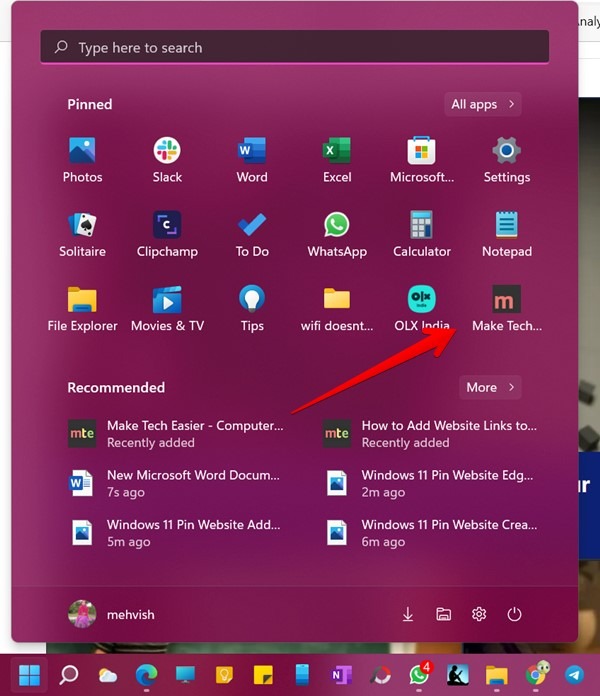Viewport: 600px width, 696px height.
Task: Click the 'Type here to search' box
Action: tap(295, 47)
